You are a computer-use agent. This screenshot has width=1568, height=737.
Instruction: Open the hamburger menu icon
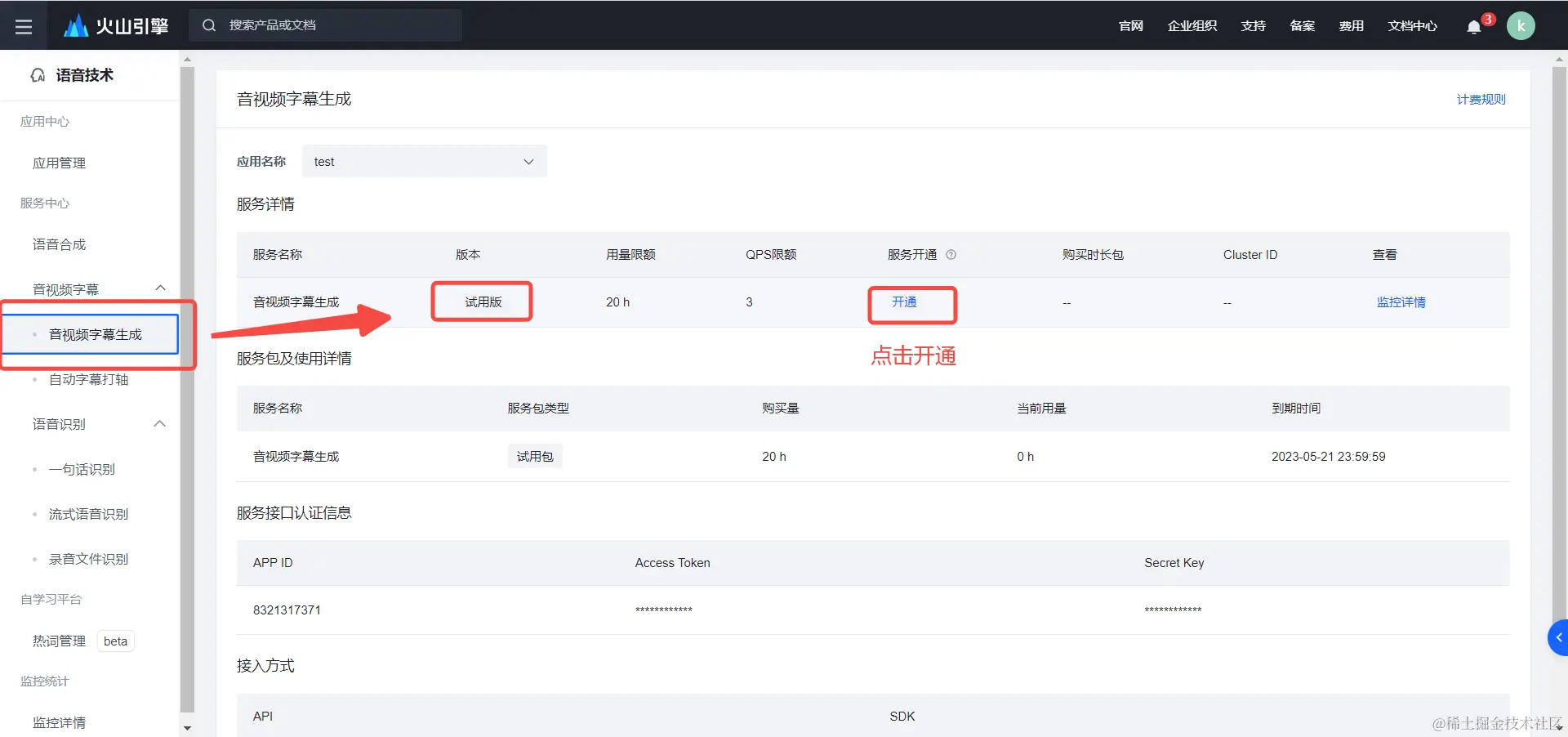(24, 26)
